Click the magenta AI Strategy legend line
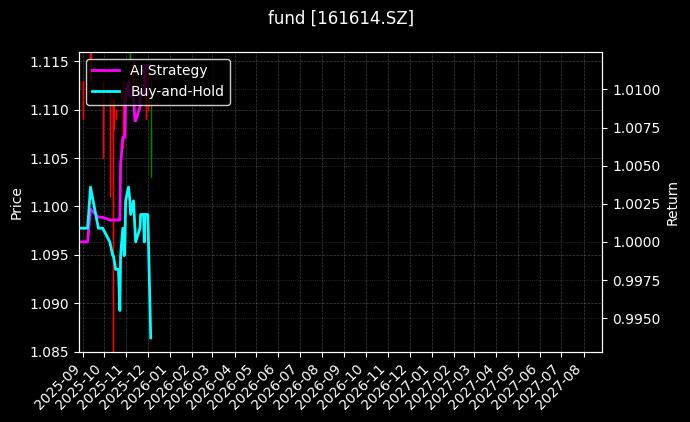Viewport: 690px width, 422px height. 106,70
